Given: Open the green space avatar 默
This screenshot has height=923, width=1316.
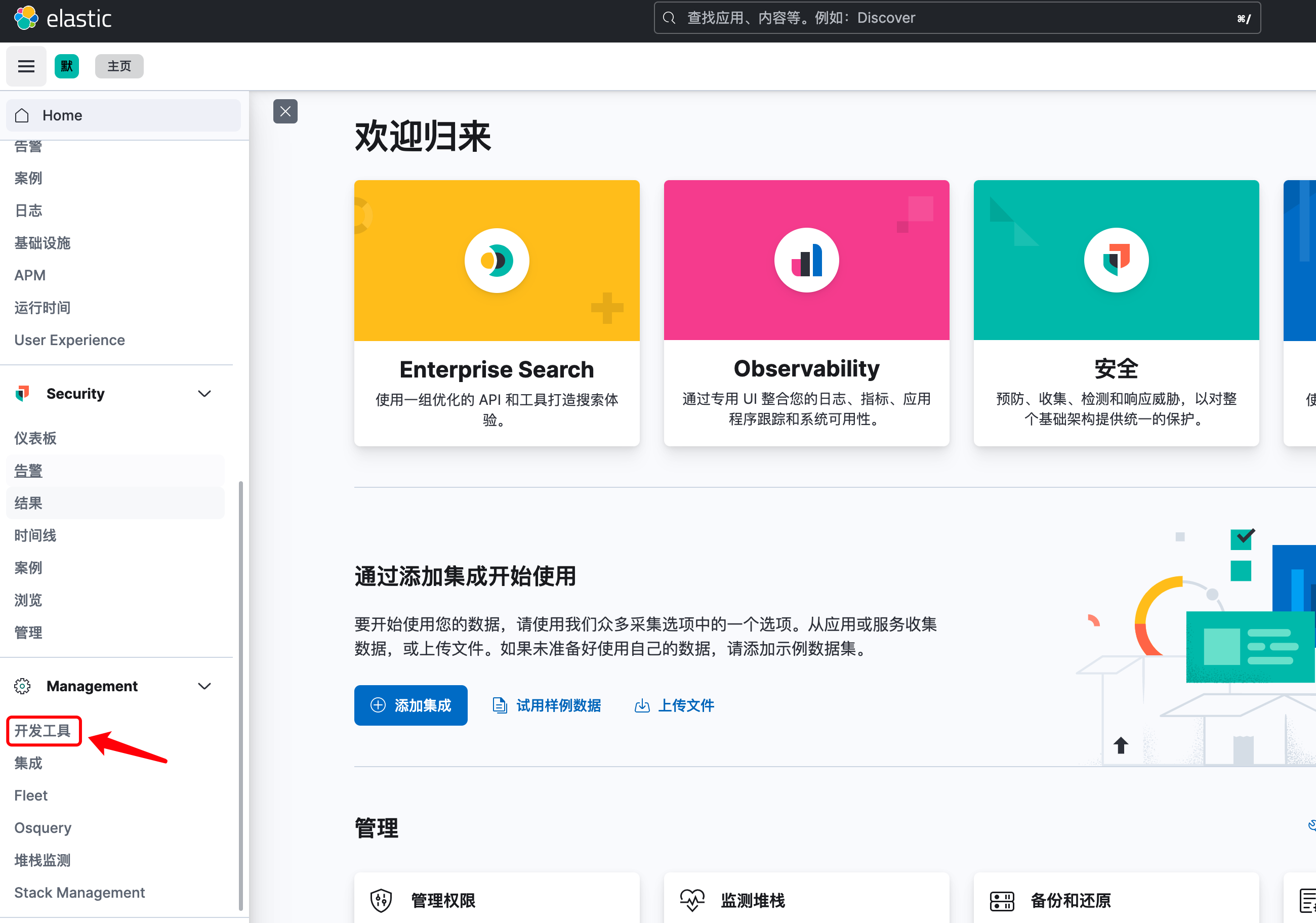Looking at the screenshot, I should pyautogui.click(x=66, y=66).
